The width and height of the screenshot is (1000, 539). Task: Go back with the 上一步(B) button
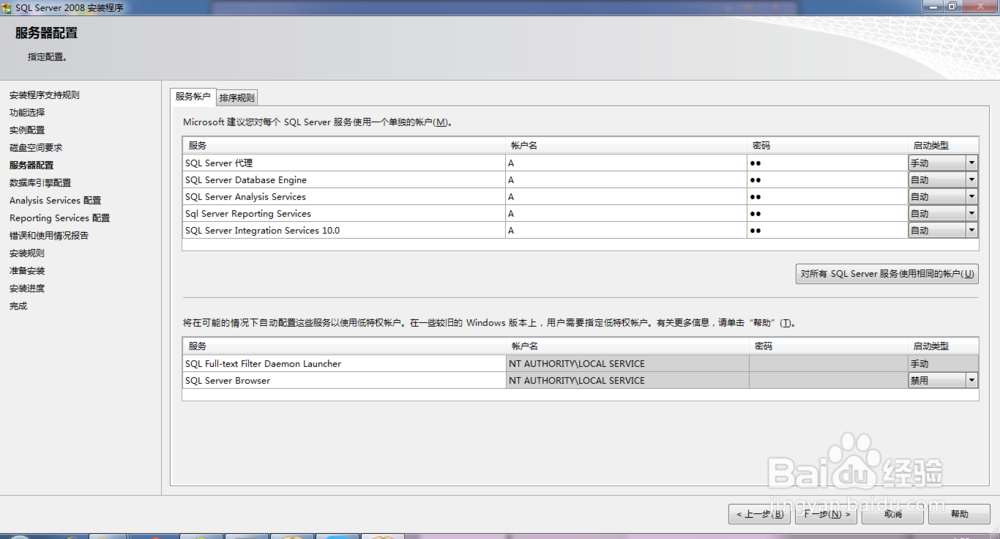coord(760,514)
